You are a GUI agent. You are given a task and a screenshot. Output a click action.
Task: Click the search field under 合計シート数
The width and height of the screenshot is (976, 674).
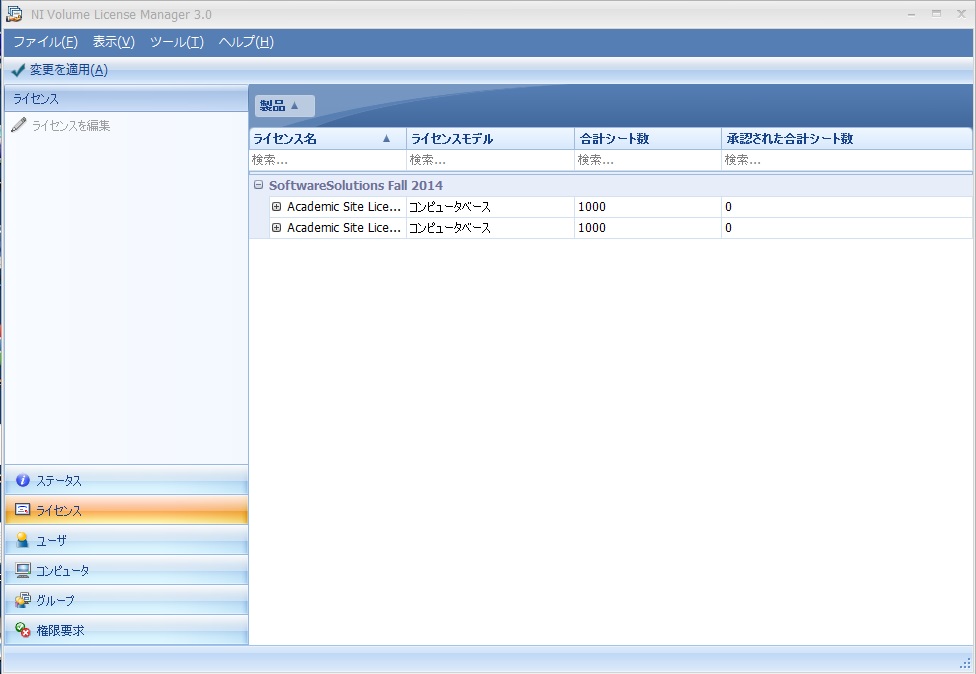648,160
